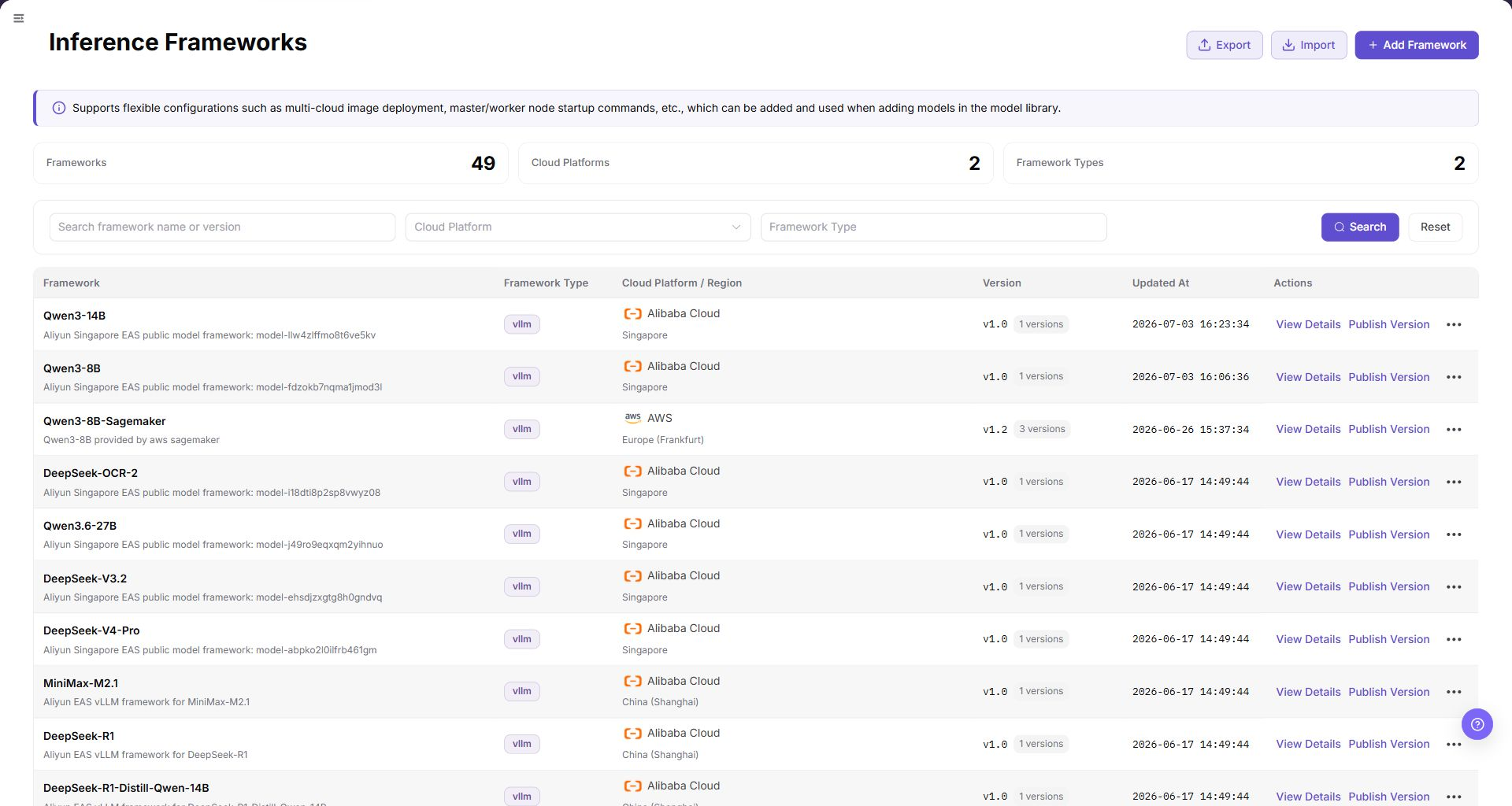This screenshot has height=806, width=1512.
Task: Click the 'Cloud Platform / Region' column header
Action: point(682,283)
